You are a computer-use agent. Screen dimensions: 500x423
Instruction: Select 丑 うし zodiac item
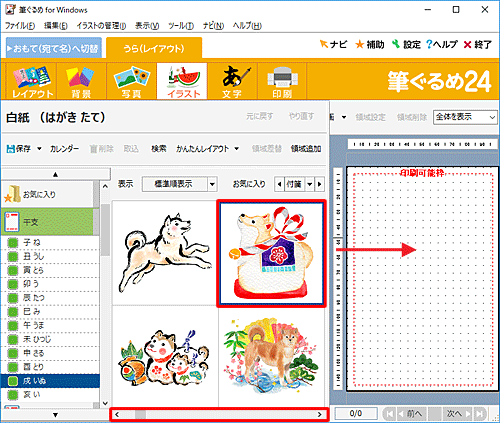[x=51, y=256]
